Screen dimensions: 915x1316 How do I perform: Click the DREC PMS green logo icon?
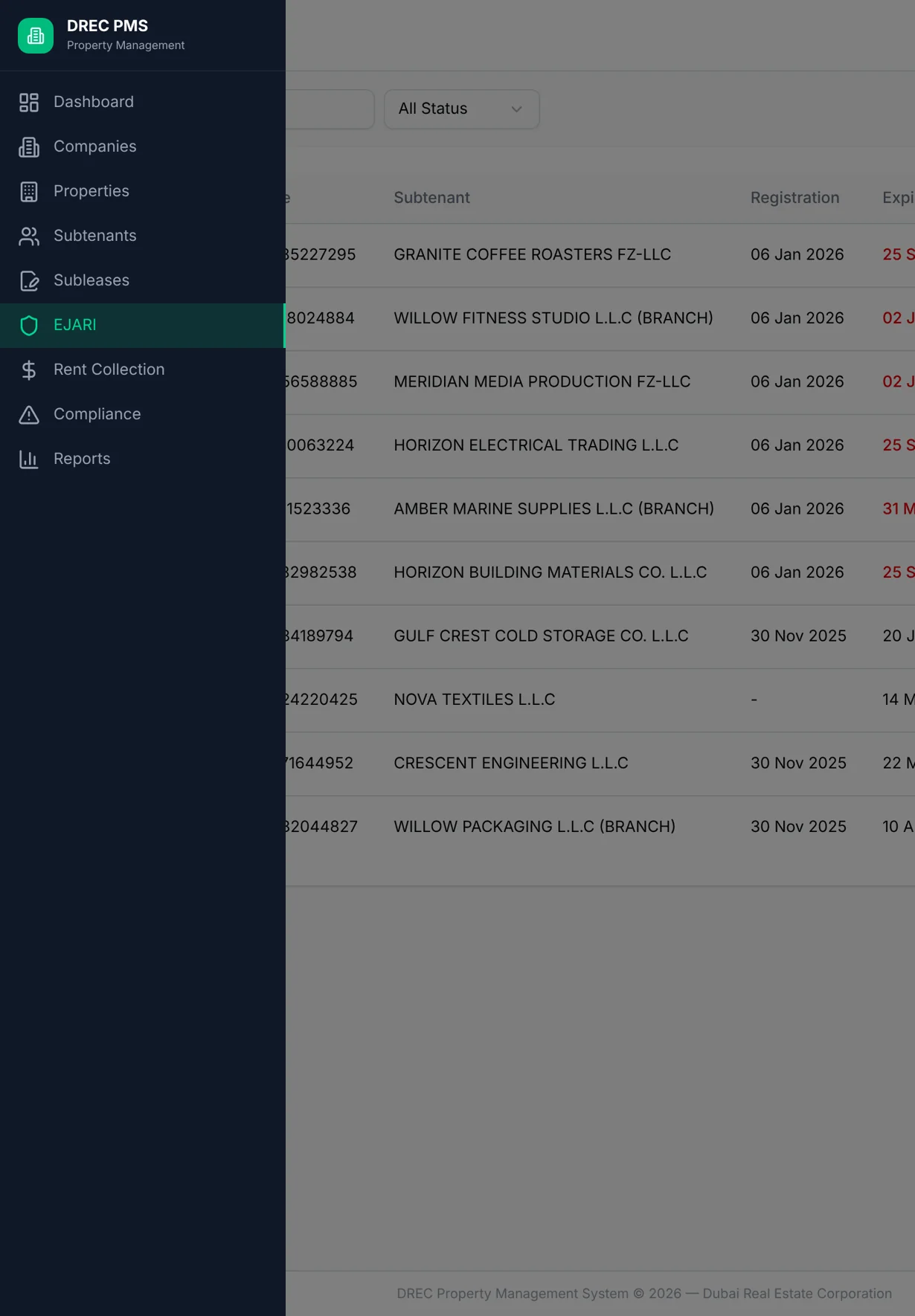click(x=36, y=36)
